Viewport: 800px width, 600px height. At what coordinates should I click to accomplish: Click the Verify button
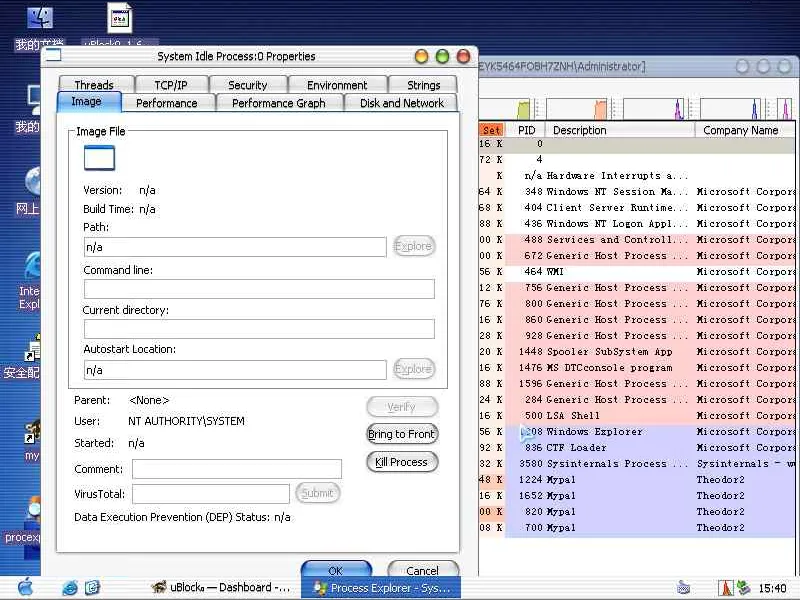click(402, 407)
